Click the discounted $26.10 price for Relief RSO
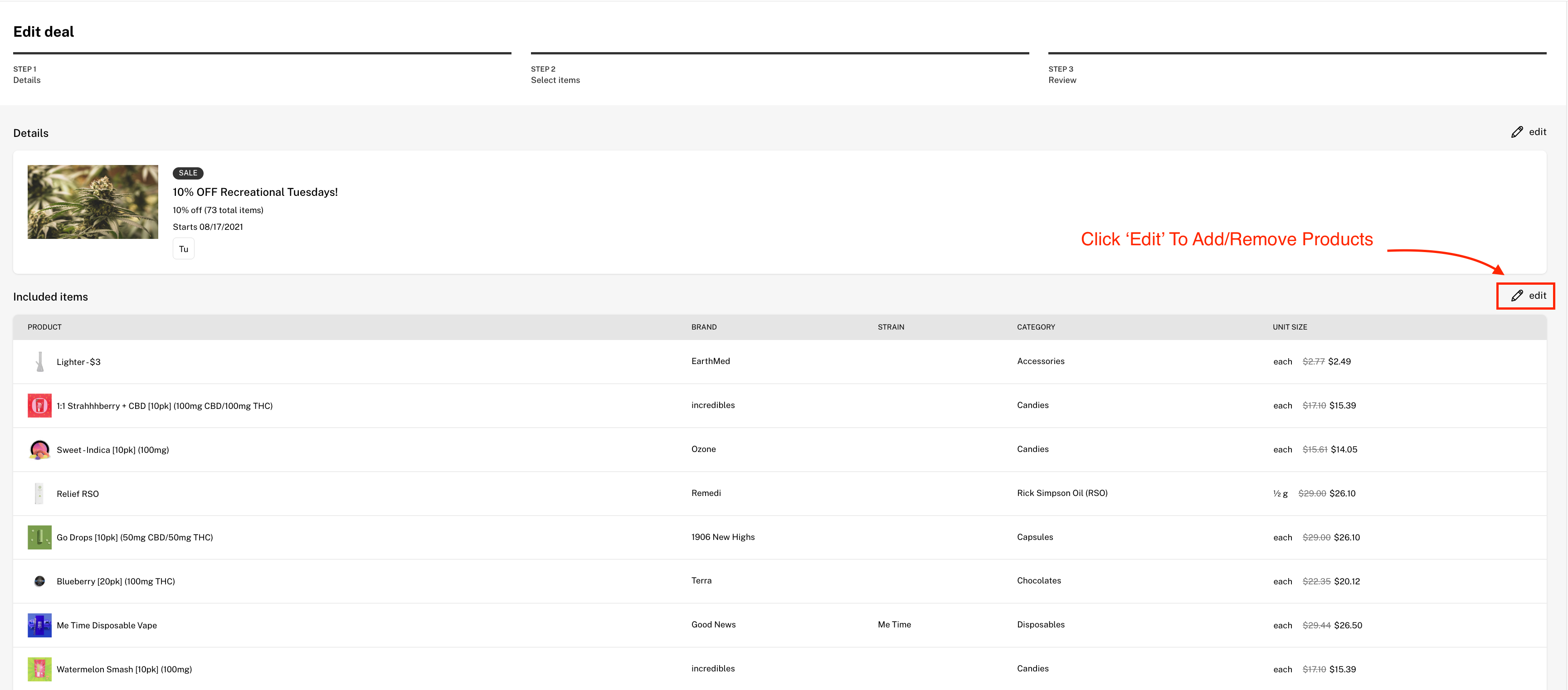This screenshot has height=690, width=1568. (1343, 493)
